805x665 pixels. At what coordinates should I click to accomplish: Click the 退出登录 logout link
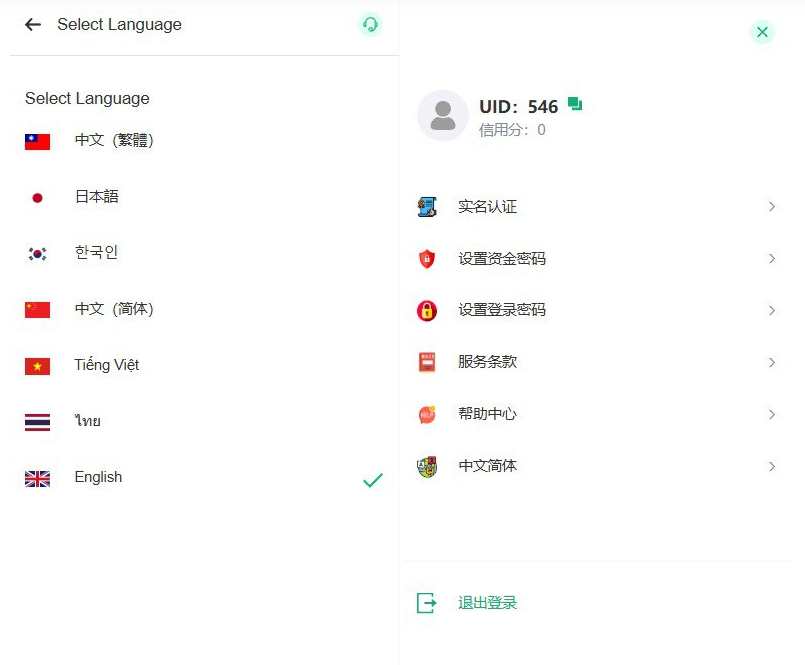click(487, 602)
